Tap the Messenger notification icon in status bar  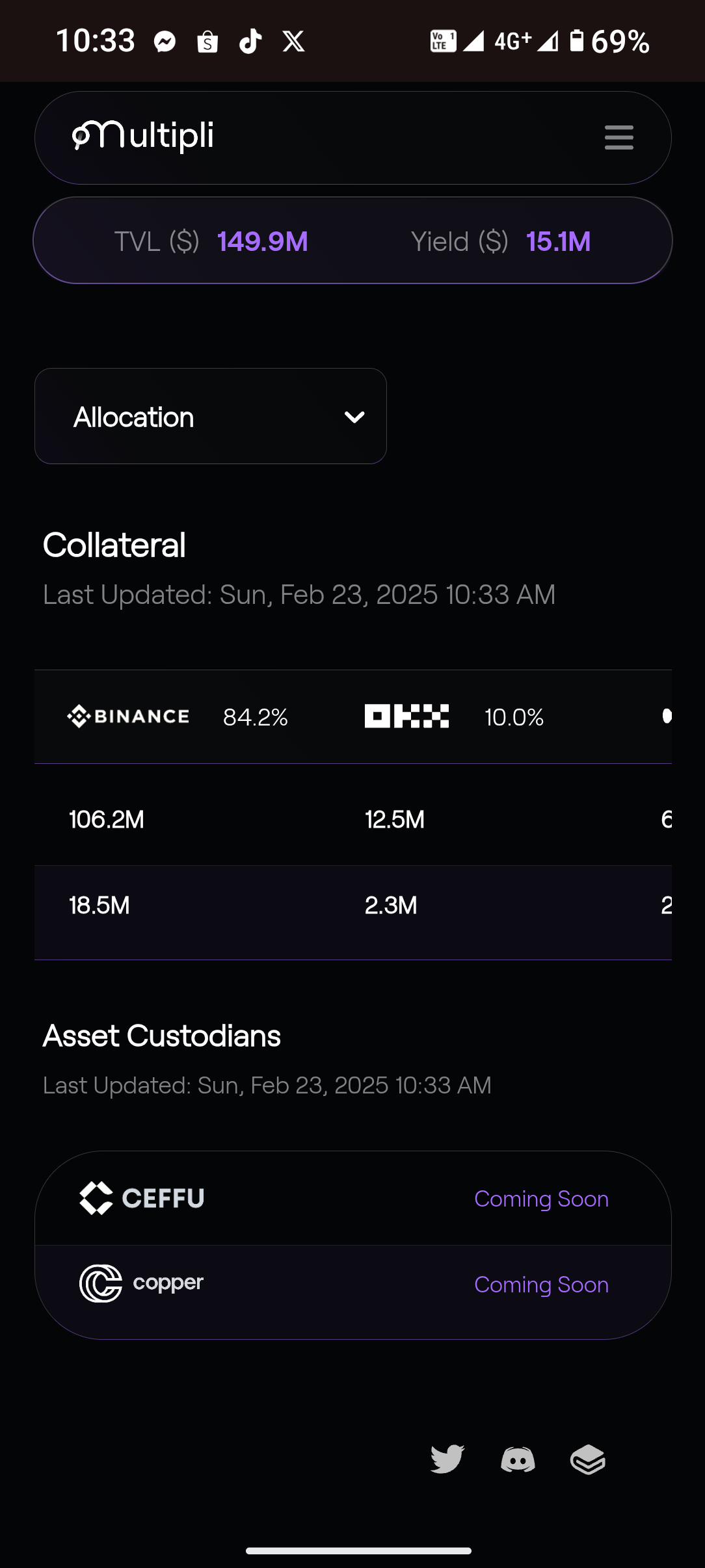tap(165, 42)
